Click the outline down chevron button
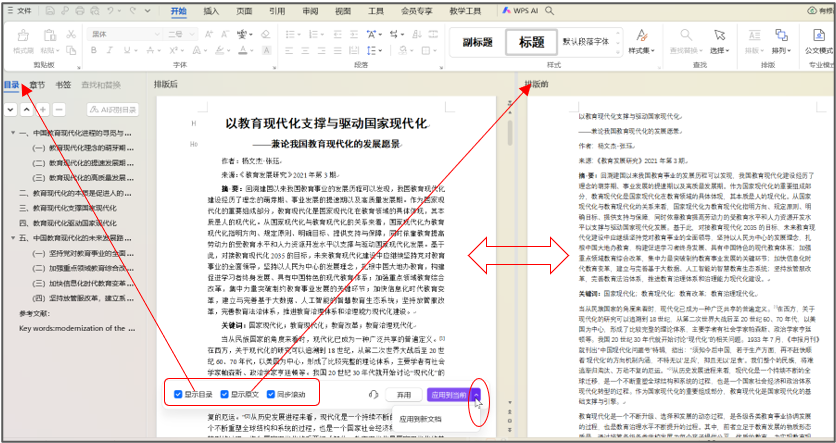The height and width of the screenshot is (443, 836). click(x=10, y=110)
